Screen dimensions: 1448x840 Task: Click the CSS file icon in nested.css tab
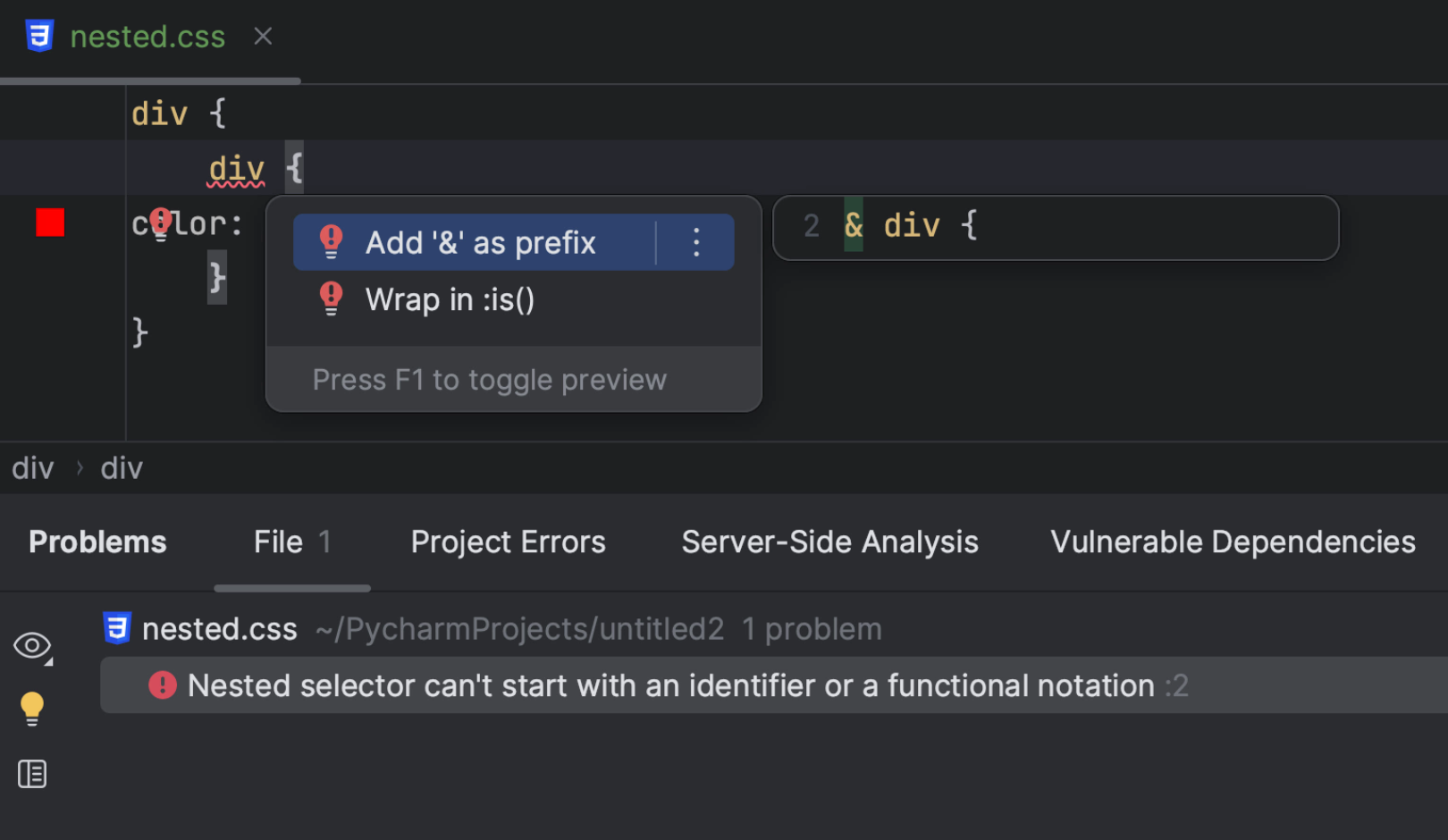click(39, 37)
